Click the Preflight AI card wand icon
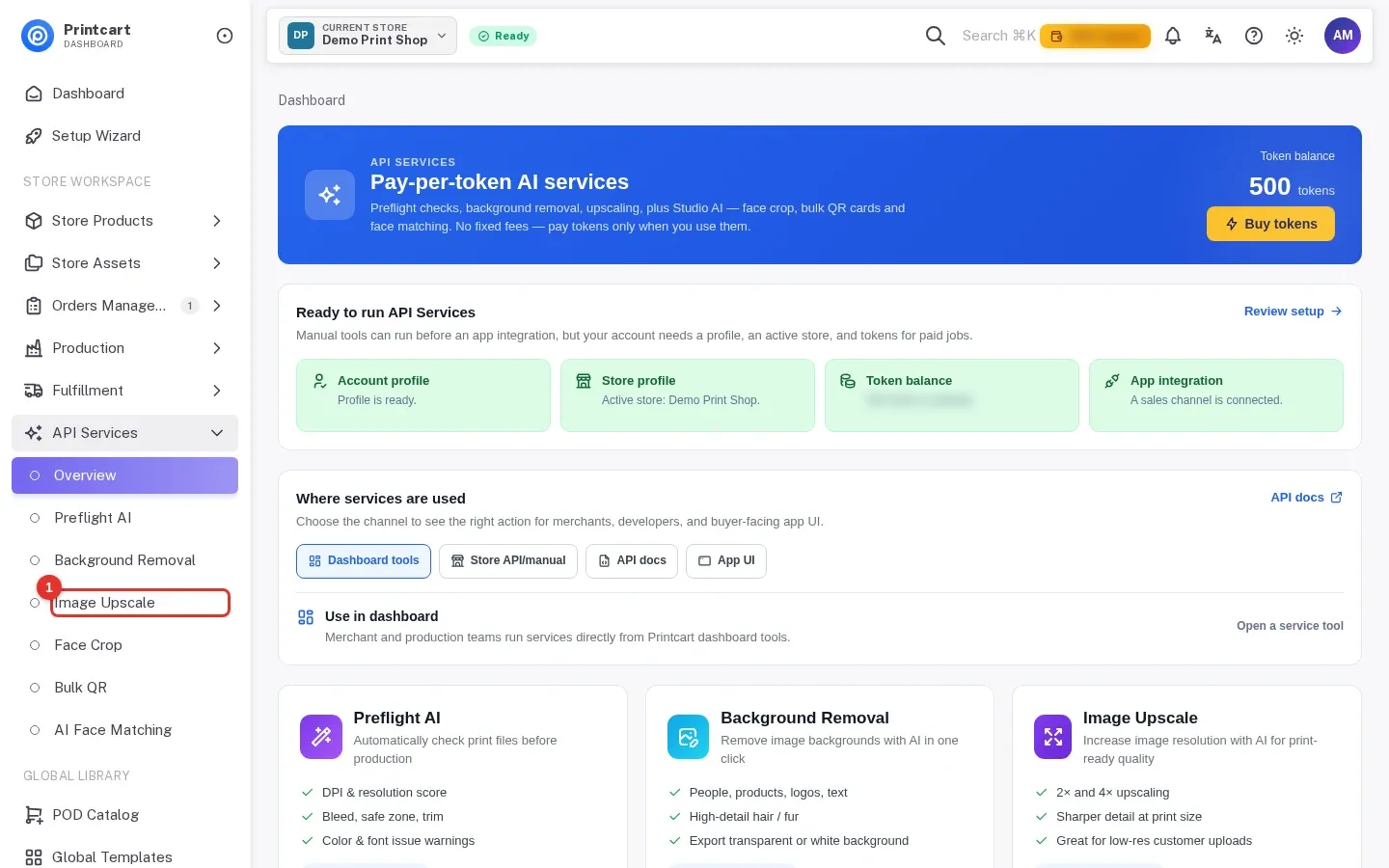Image resolution: width=1389 pixels, height=868 pixels. pyautogui.click(x=321, y=737)
